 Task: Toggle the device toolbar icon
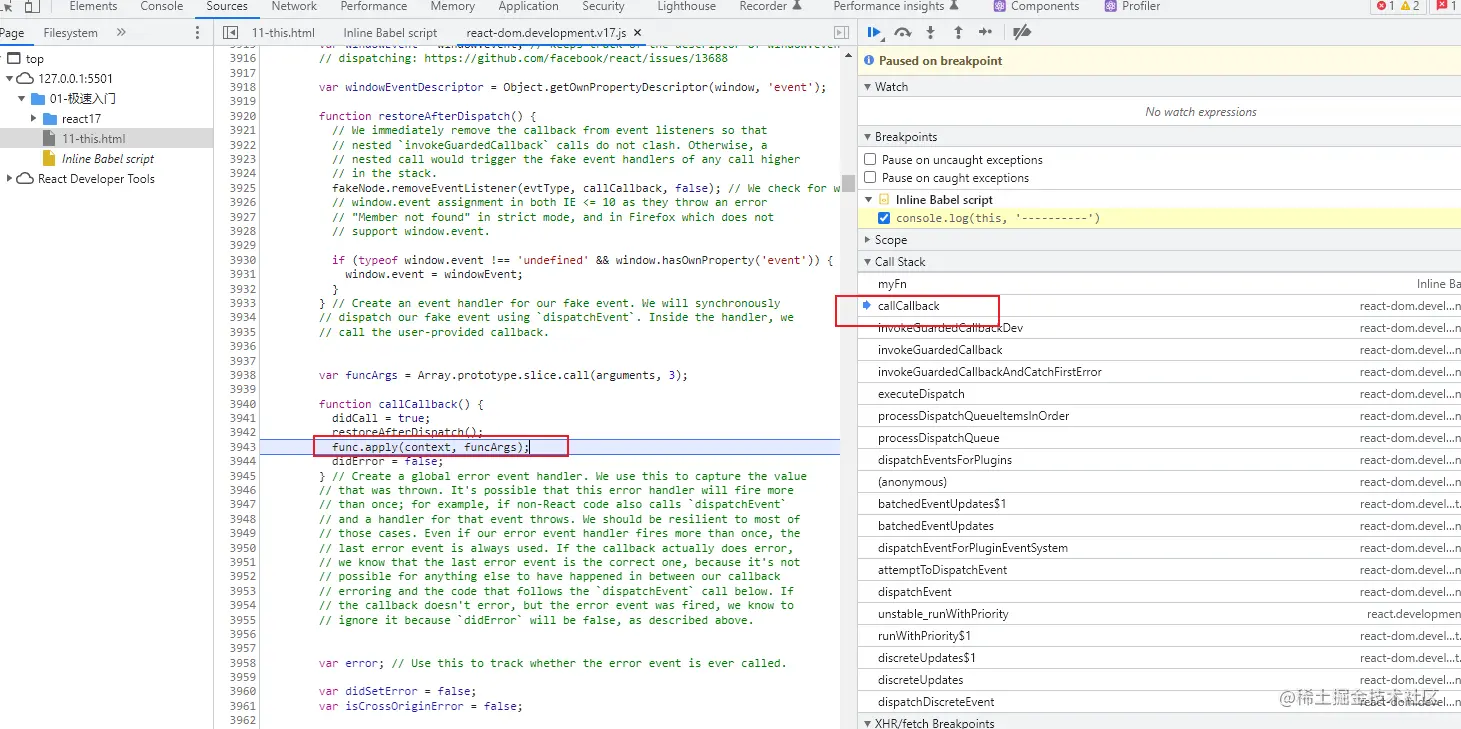pyautogui.click(x=31, y=6)
